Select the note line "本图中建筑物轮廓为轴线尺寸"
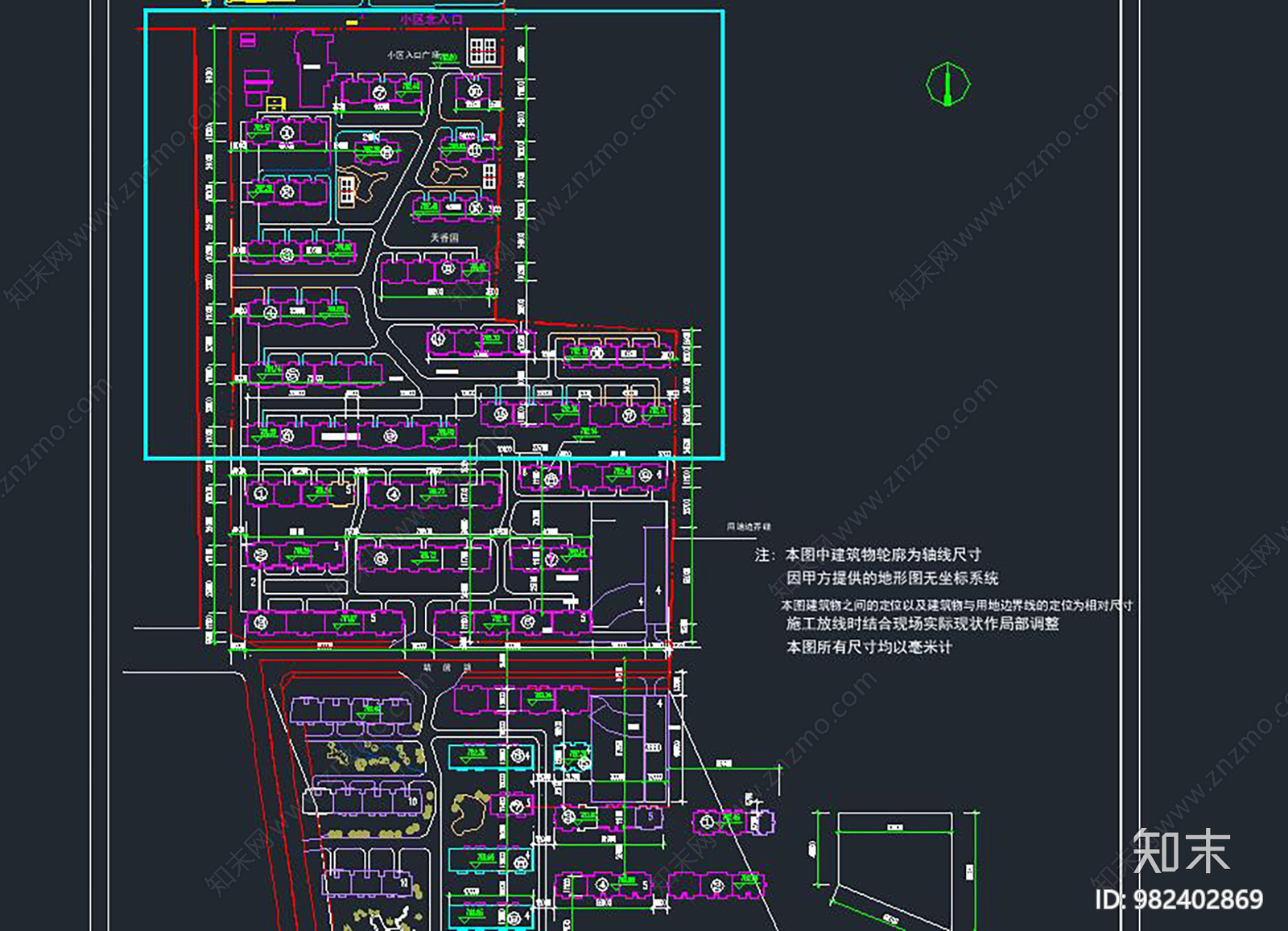1288x931 pixels. pyautogui.click(x=883, y=554)
